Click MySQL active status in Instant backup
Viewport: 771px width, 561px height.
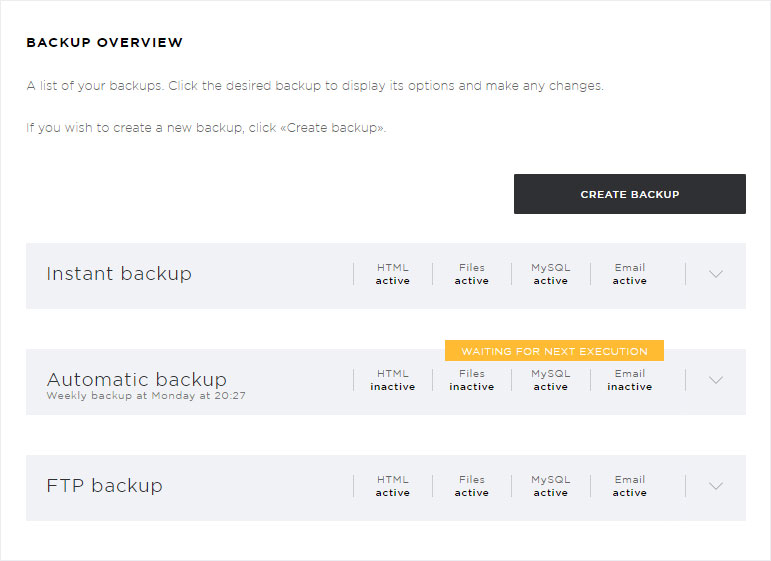point(551,274)
